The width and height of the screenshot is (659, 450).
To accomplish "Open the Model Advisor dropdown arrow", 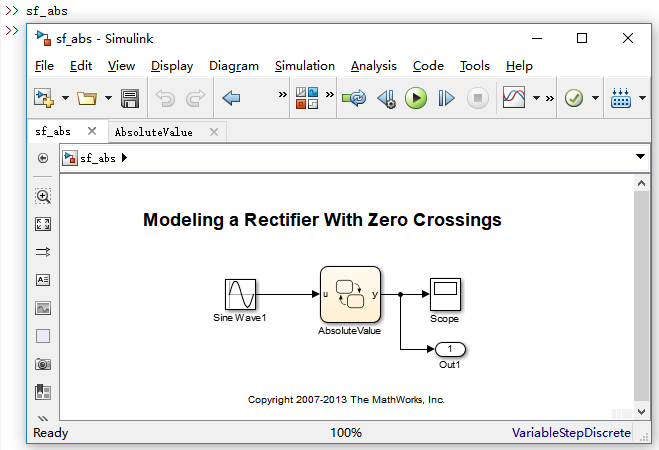I will pos(595,98).
